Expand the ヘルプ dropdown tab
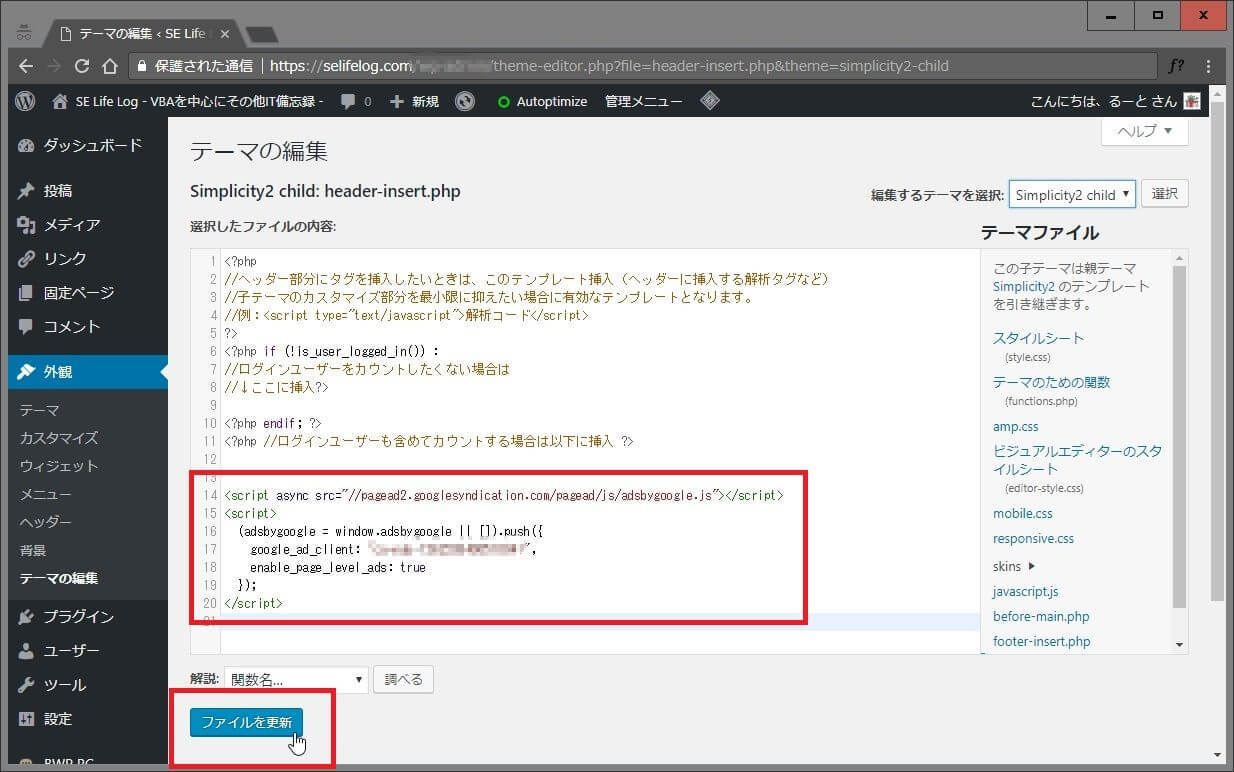The height and width of the screenshot is (772, 1234). pyautogui.click(x=1144, y=132)
